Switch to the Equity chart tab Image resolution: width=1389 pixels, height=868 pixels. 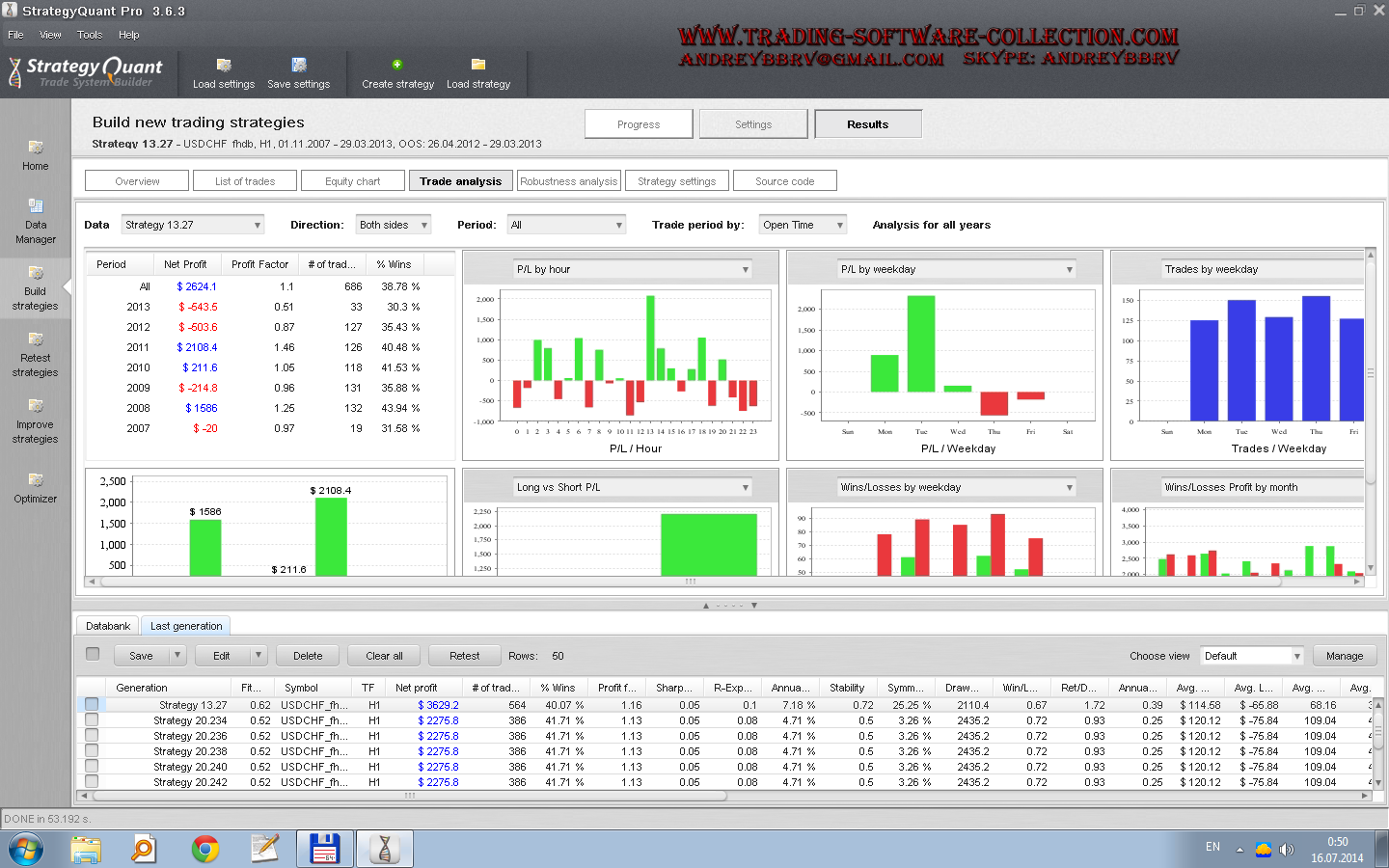tap(352, 181)
